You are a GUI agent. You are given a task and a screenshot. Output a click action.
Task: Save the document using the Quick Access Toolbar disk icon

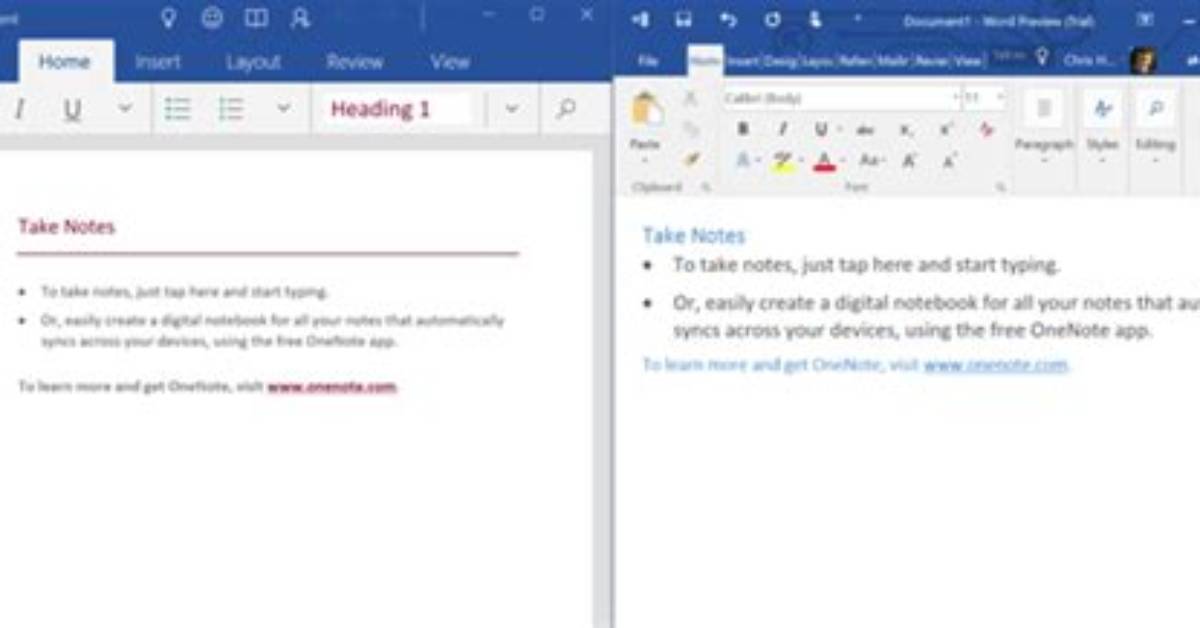pyautogui.click(x=683, y=19)
